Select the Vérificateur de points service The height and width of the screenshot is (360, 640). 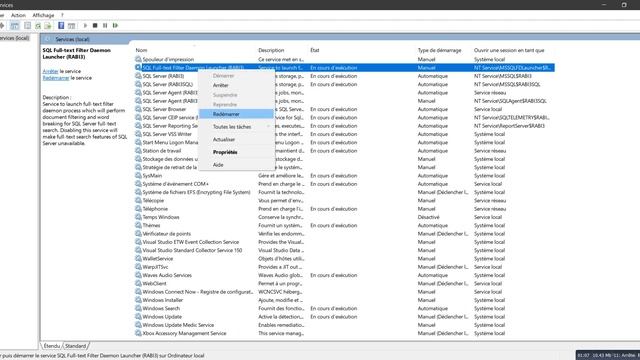tap(167, 233)
